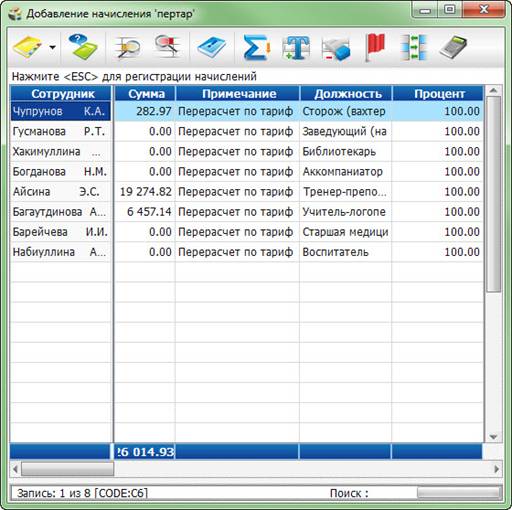
Task: Click the magnifier with red flag icon
Action: click(x=168, y=47)
